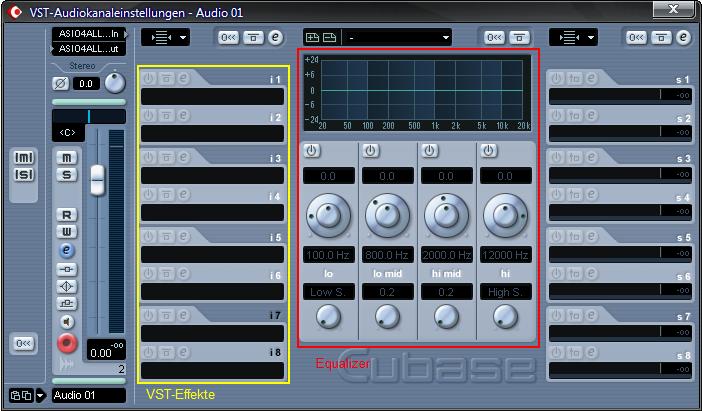Screen dimensions: 702x411
Task: Click the first insert effect slot i1
Action: coord(212,97)
